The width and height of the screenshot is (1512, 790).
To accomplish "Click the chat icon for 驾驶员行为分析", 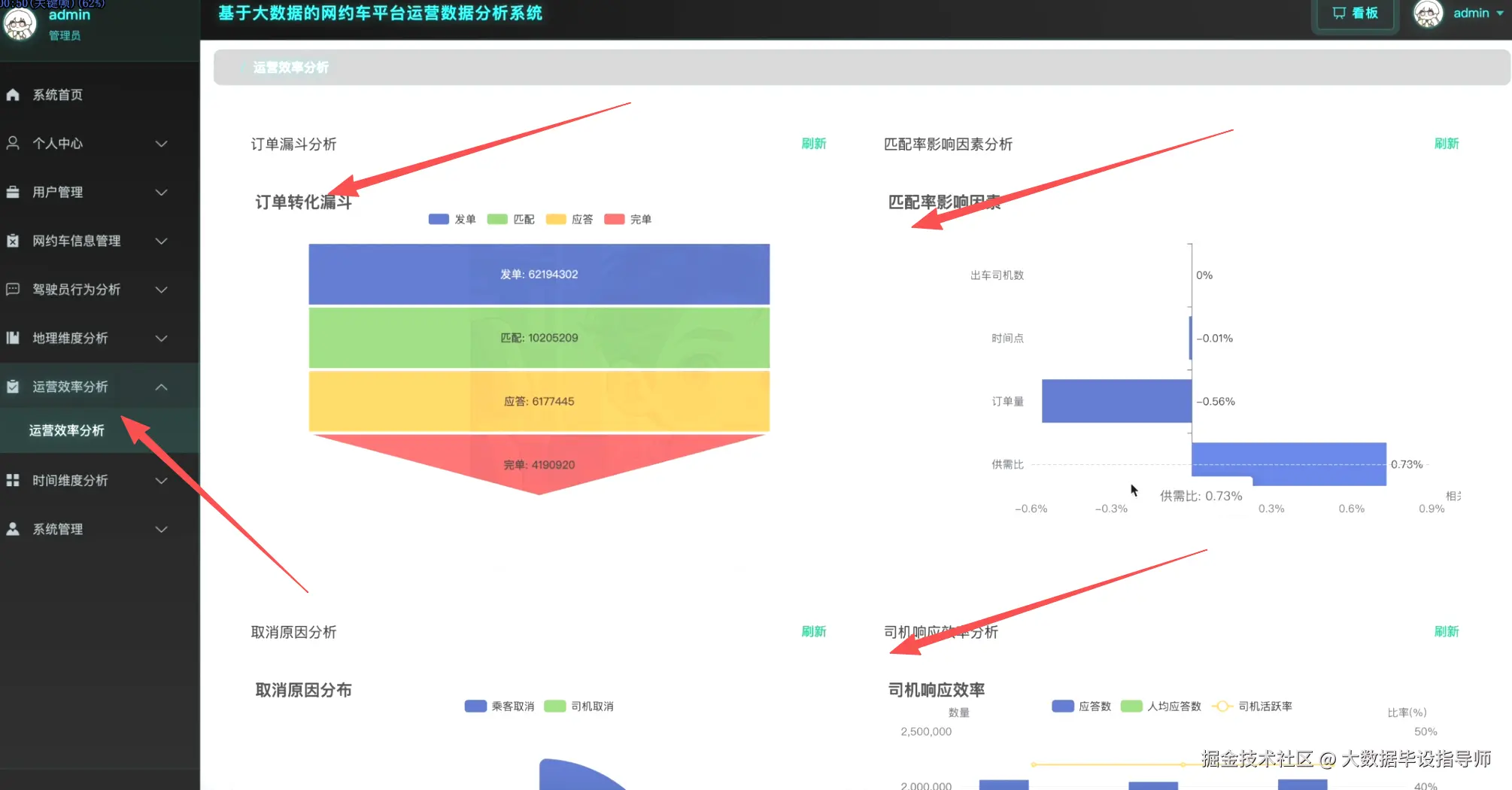I will click(13, 289).
